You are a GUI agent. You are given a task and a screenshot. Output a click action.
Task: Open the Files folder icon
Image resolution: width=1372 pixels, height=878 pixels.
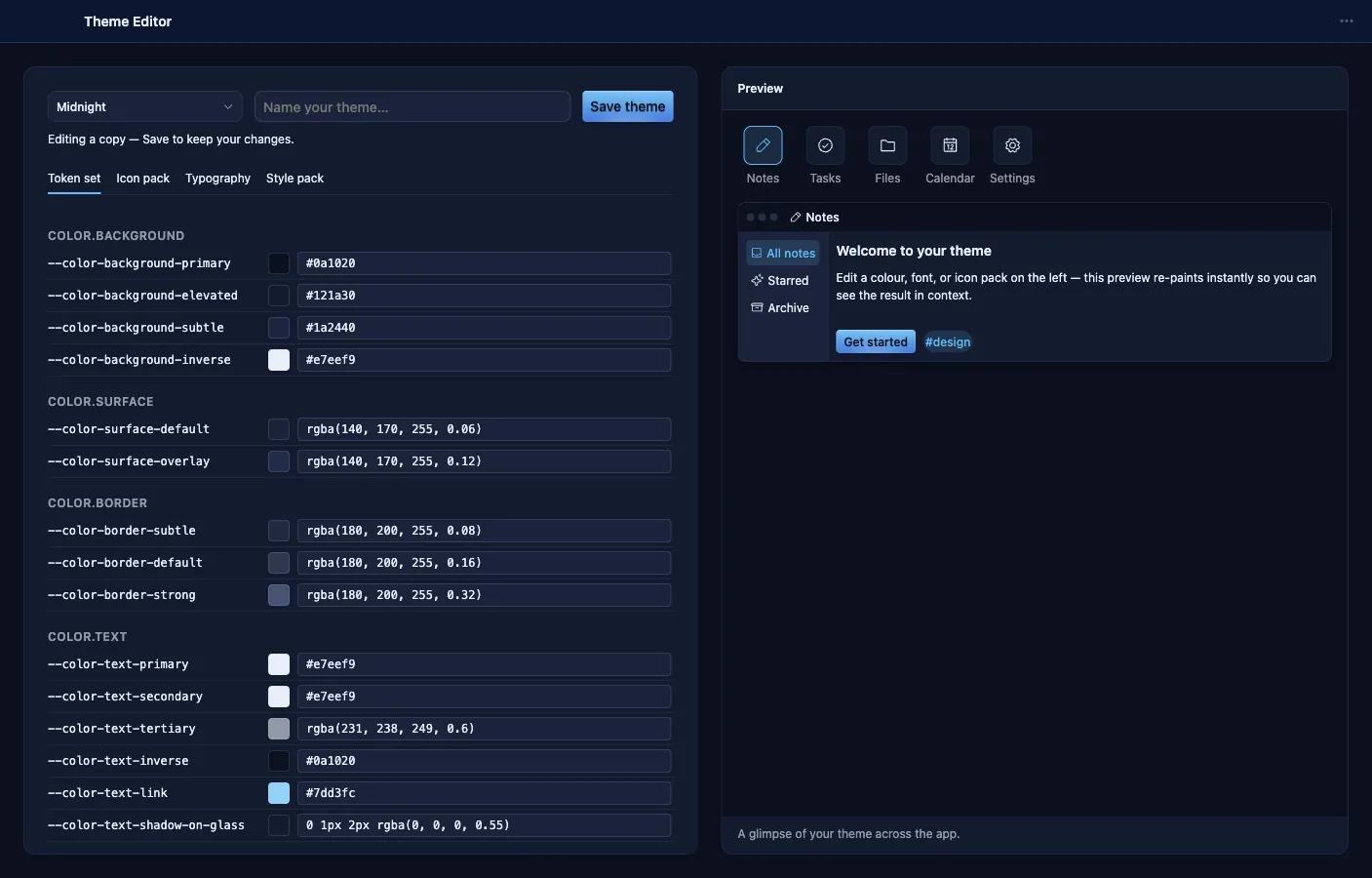(887, 145)
